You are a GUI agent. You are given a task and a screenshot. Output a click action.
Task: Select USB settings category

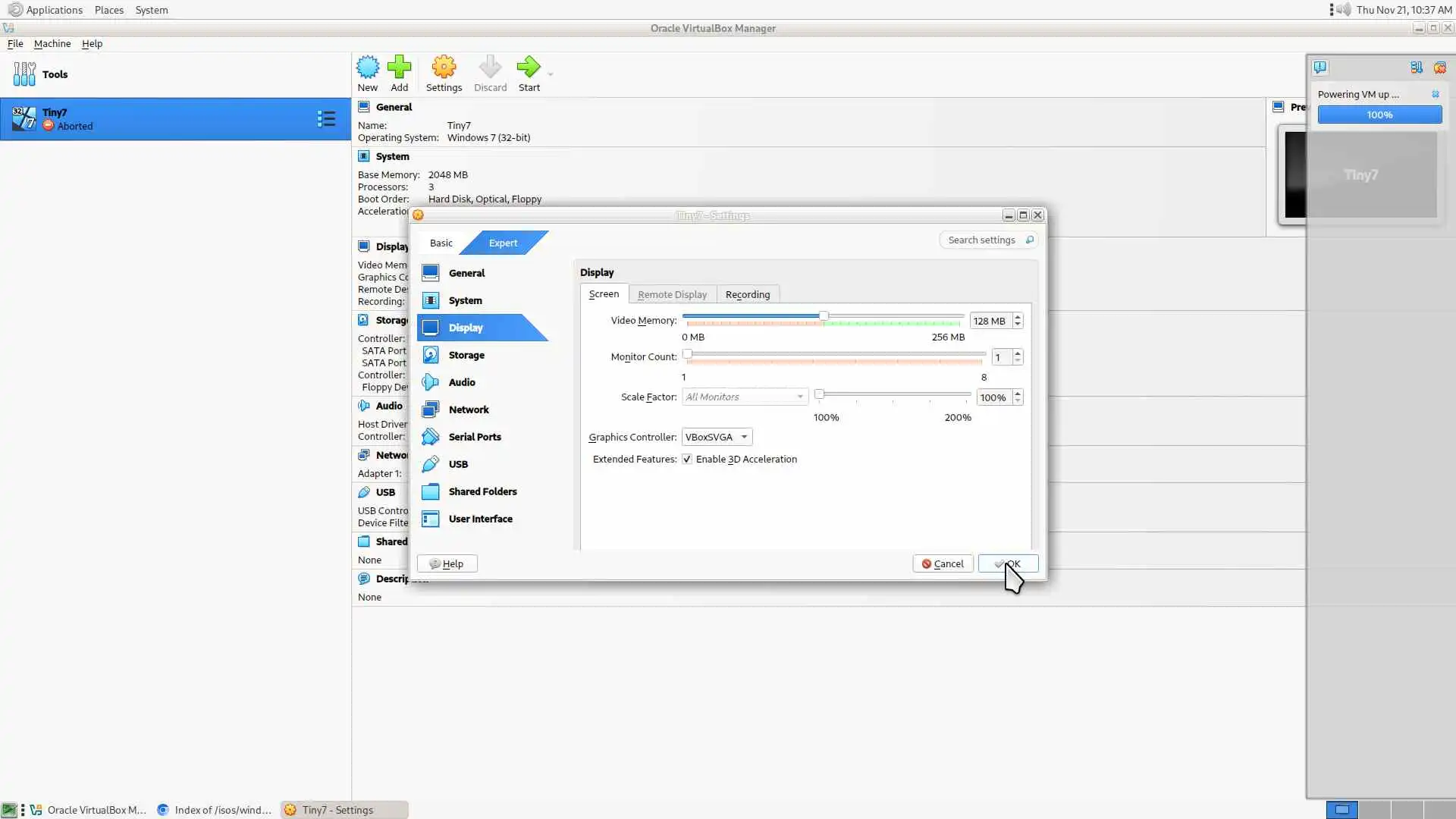click(x=458, y=464)
